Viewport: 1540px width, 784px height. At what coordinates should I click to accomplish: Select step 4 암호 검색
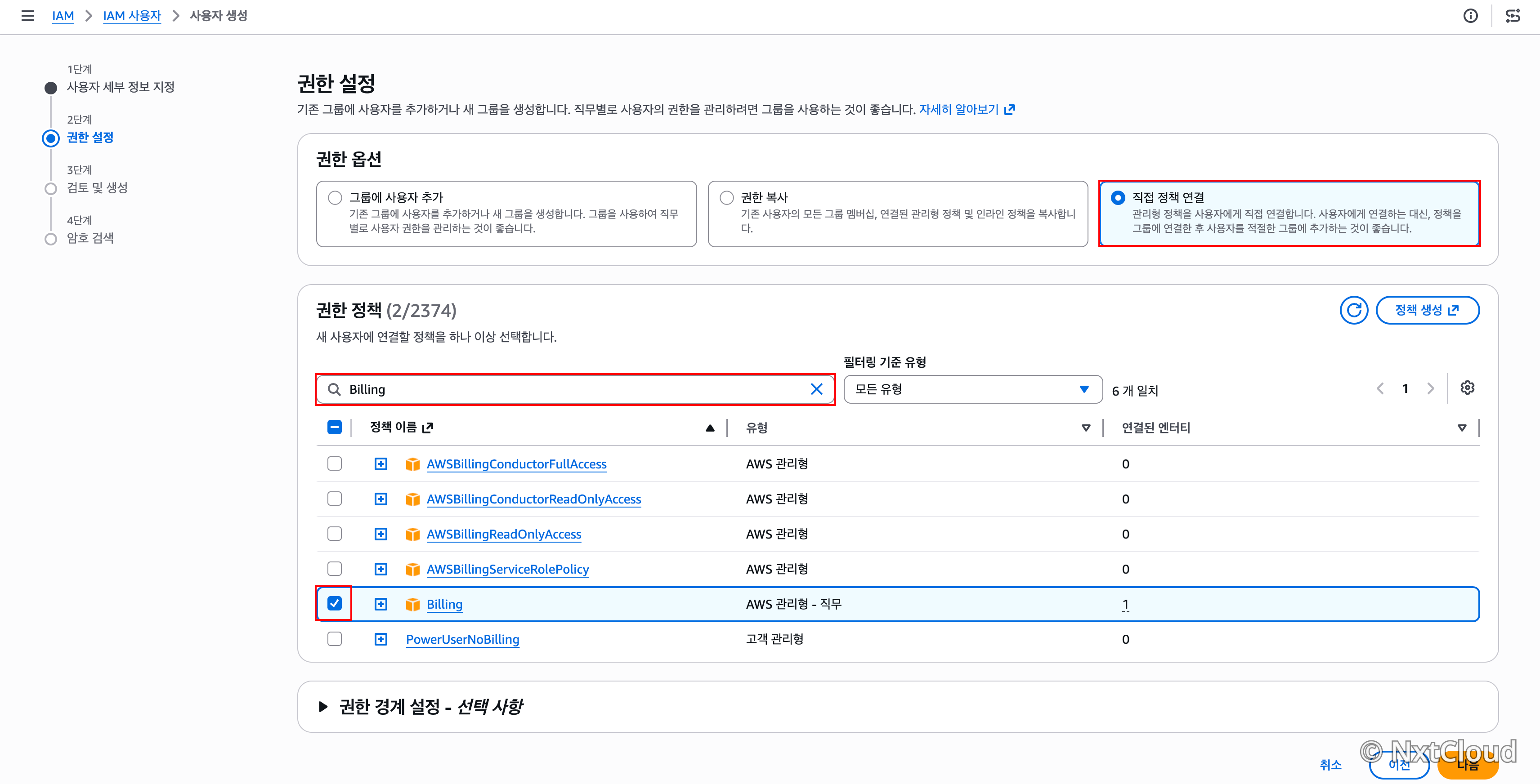tap(90, 238)
